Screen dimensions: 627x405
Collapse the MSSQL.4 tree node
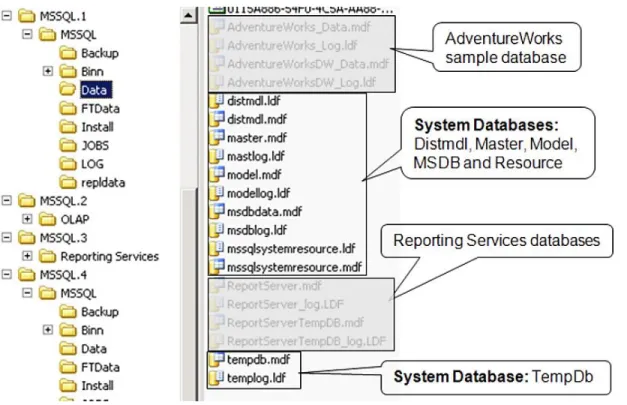[x=7, y=275]
